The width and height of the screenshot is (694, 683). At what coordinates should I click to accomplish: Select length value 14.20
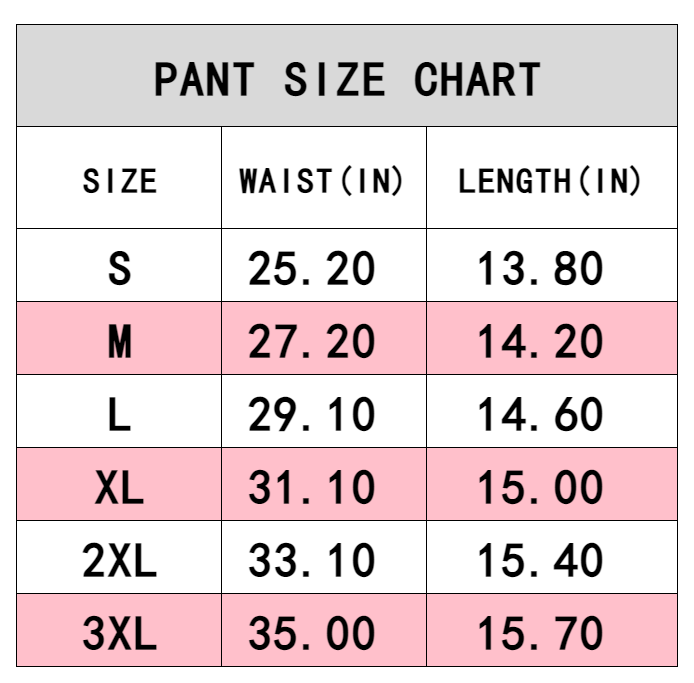(540, 342)
